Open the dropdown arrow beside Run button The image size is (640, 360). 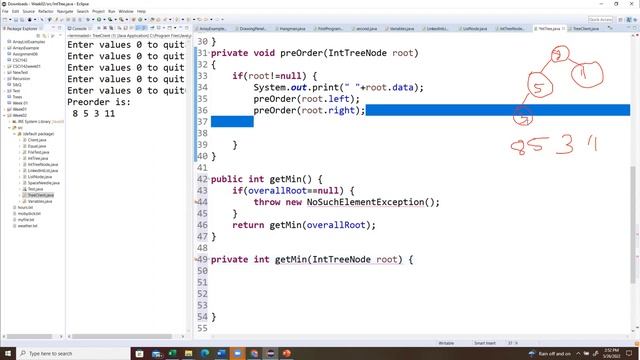point(104,20)
